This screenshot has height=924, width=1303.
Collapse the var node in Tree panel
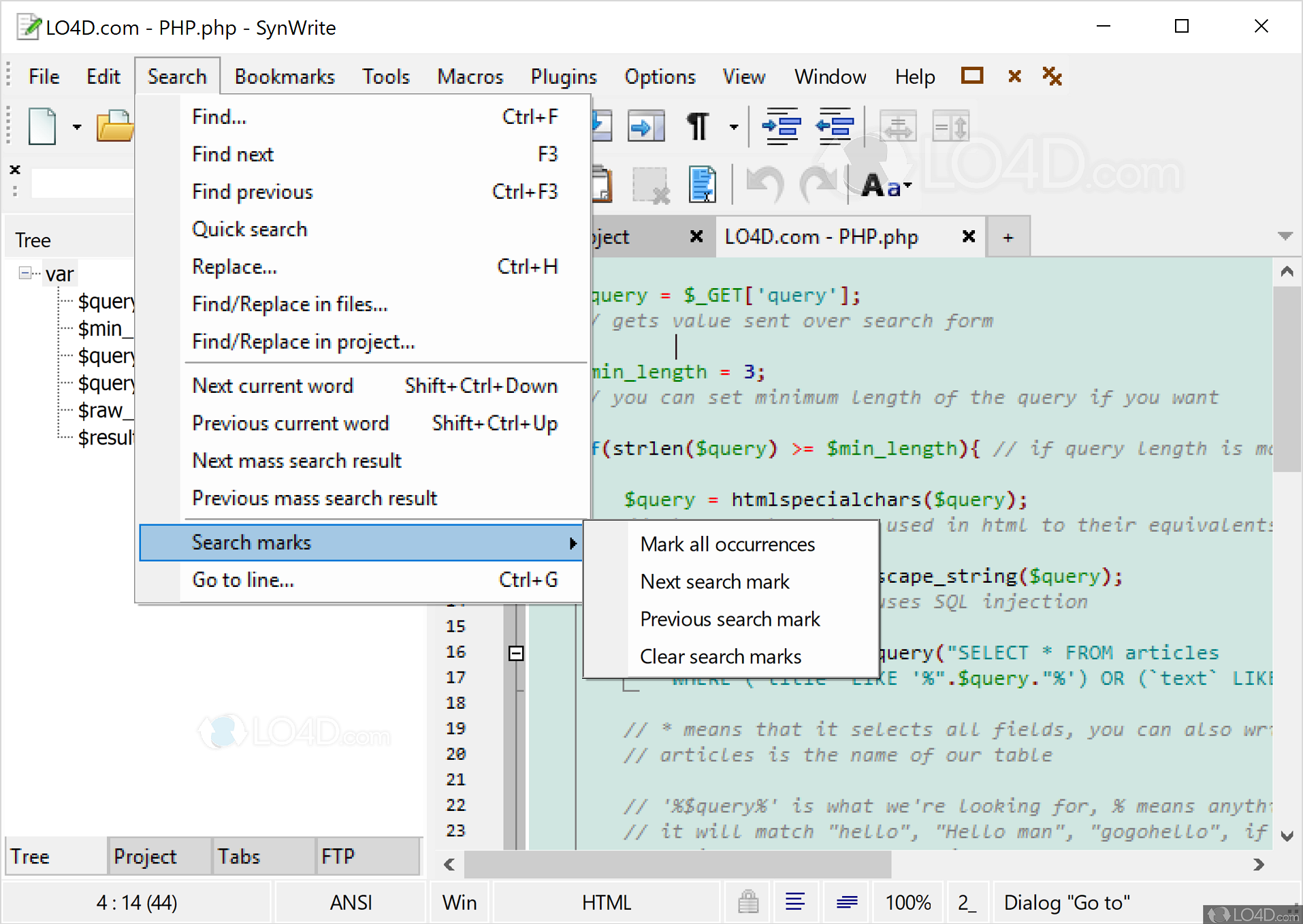(25, 272)
